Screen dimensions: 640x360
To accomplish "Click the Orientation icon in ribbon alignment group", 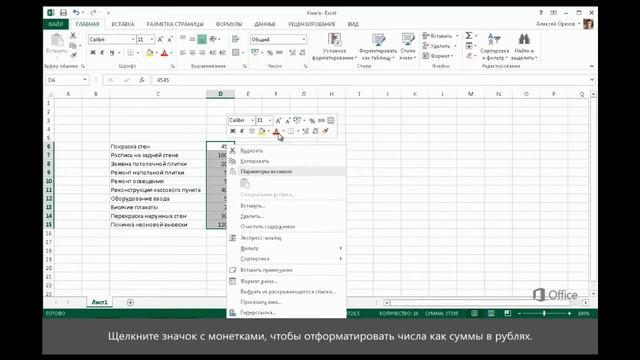I will (x=213, y=39).
